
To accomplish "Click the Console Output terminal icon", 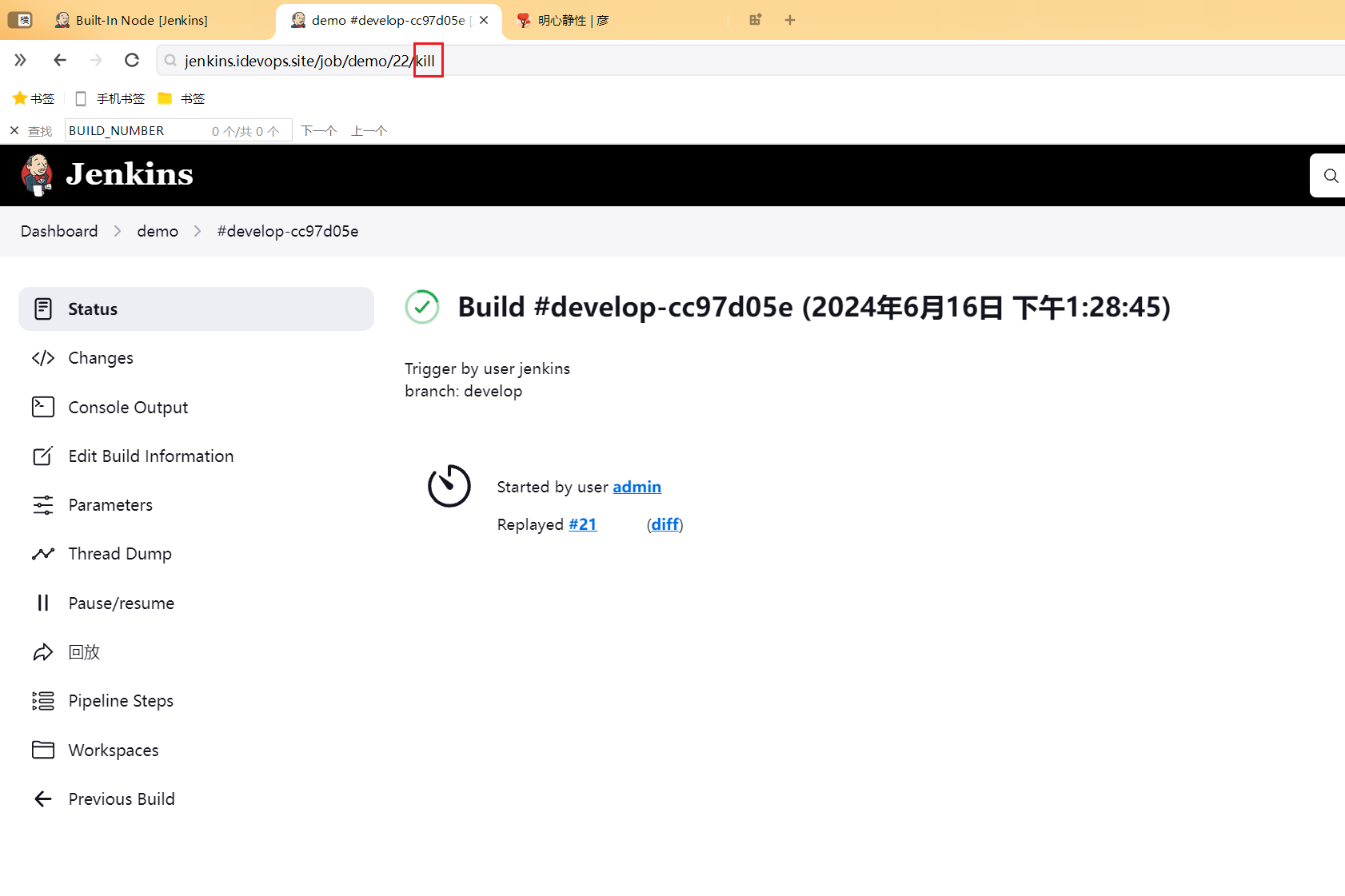I will pyautogui.click(x=43, y=407).
